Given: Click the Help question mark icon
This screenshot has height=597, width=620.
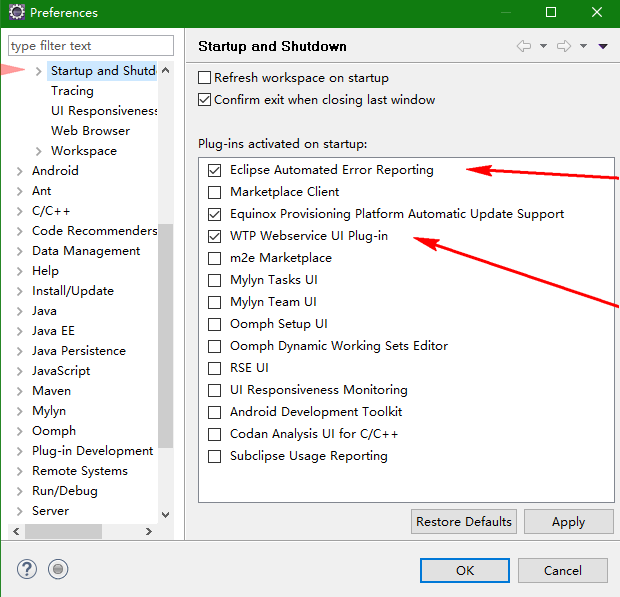Looking at the screenshot, I should (x=27, y=569).
